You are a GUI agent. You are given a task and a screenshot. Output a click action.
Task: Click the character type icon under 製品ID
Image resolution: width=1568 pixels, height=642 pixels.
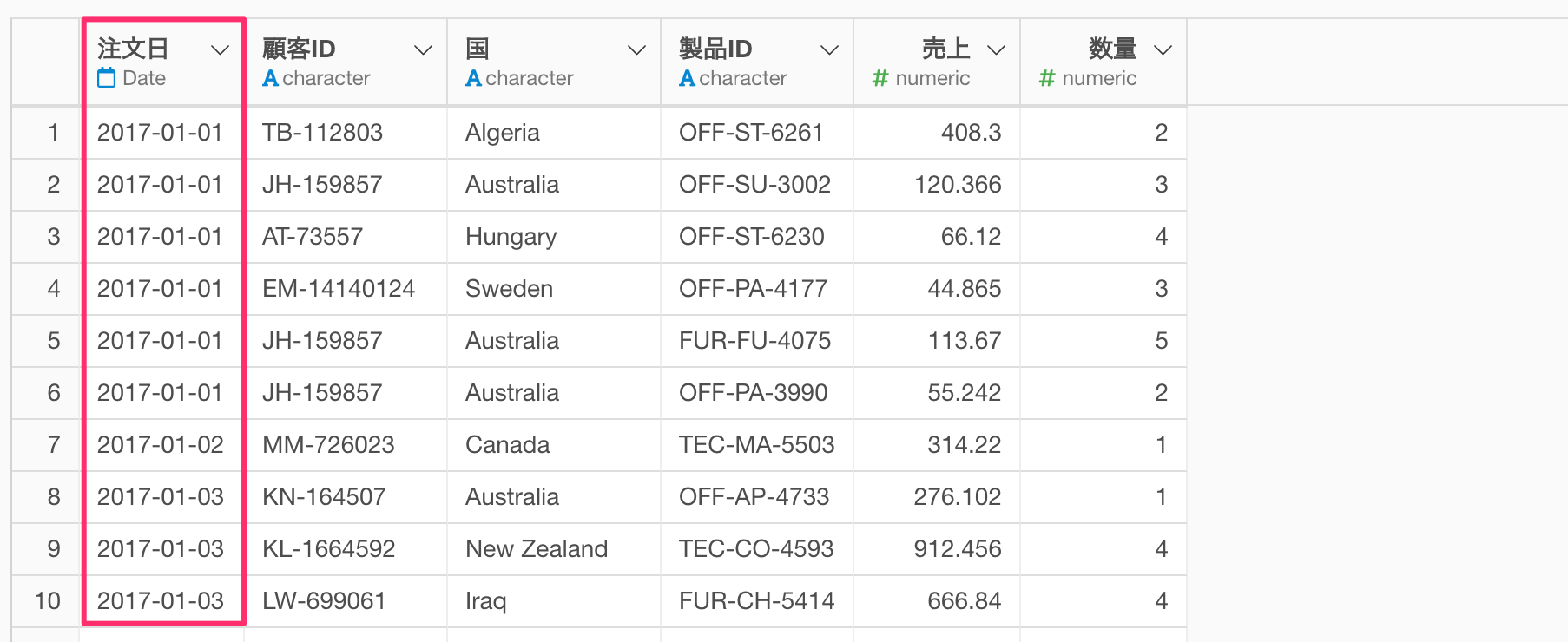[x=687, y=79]
